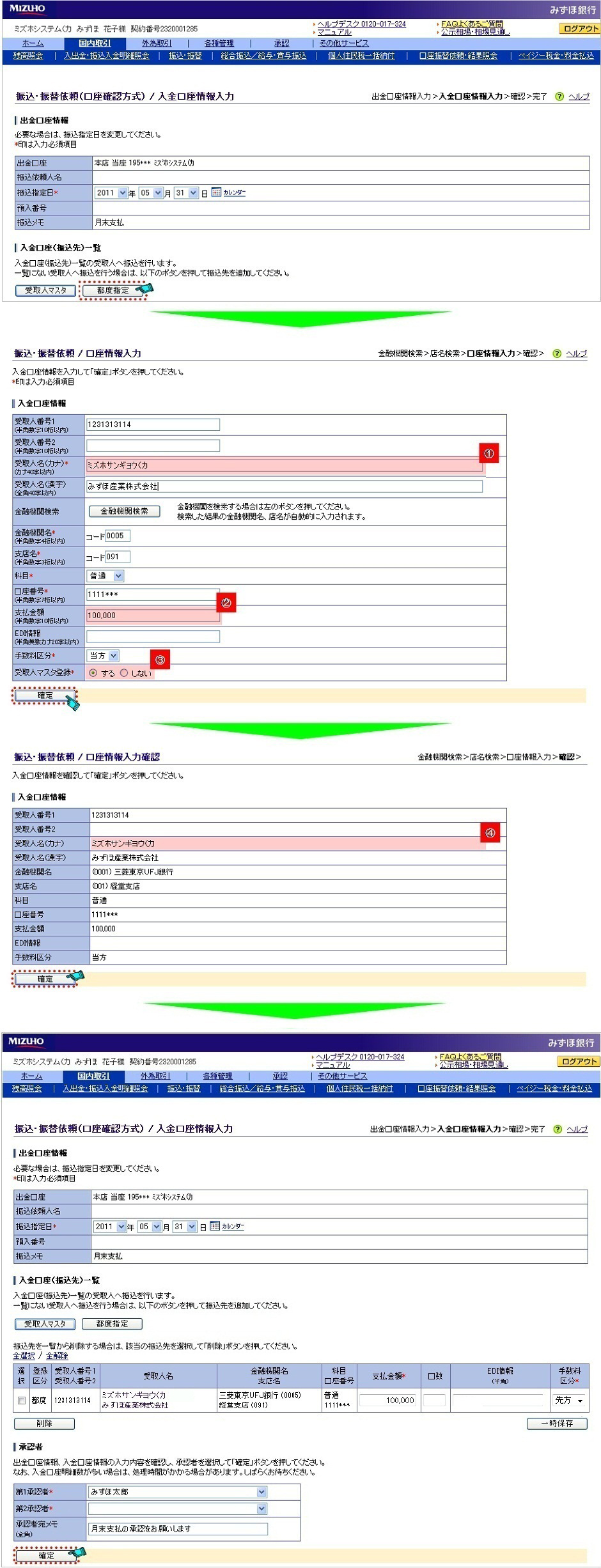The height and width of the screenshot is (1568, 601).
Task: Click 確定 below the 受取人マスタ登録 row
Action: coord(45,695)
